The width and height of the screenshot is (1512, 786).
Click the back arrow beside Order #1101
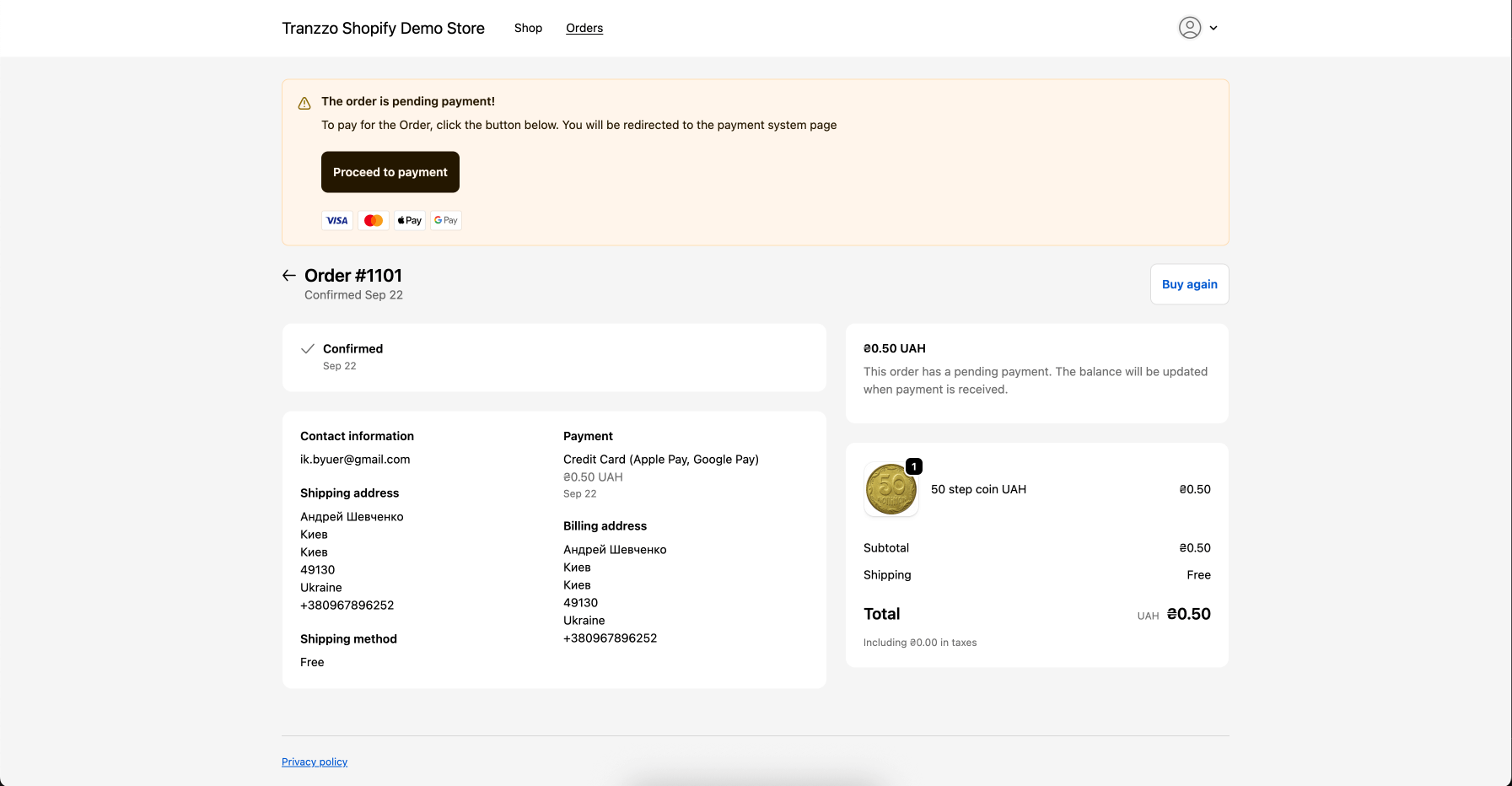289,276
